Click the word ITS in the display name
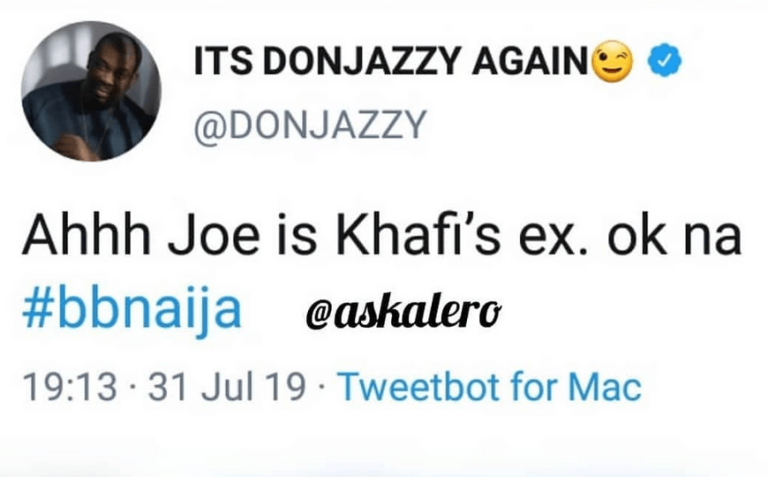This screenshot has height=477, width=768. [x=223, y=62]
